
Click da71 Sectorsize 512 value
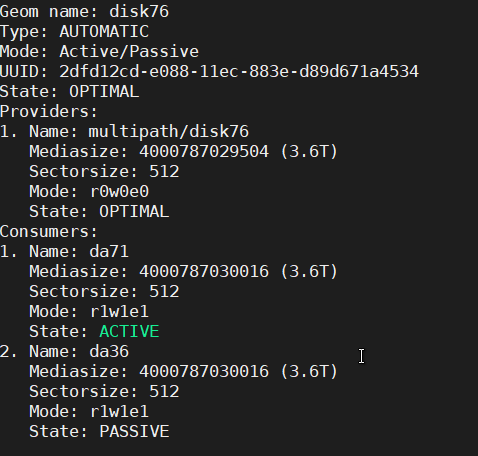click(x=164, y=292)
